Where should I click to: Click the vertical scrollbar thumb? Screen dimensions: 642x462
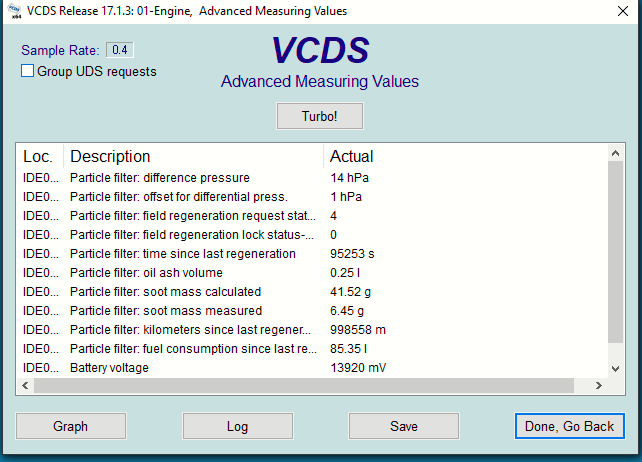[615, 252]
